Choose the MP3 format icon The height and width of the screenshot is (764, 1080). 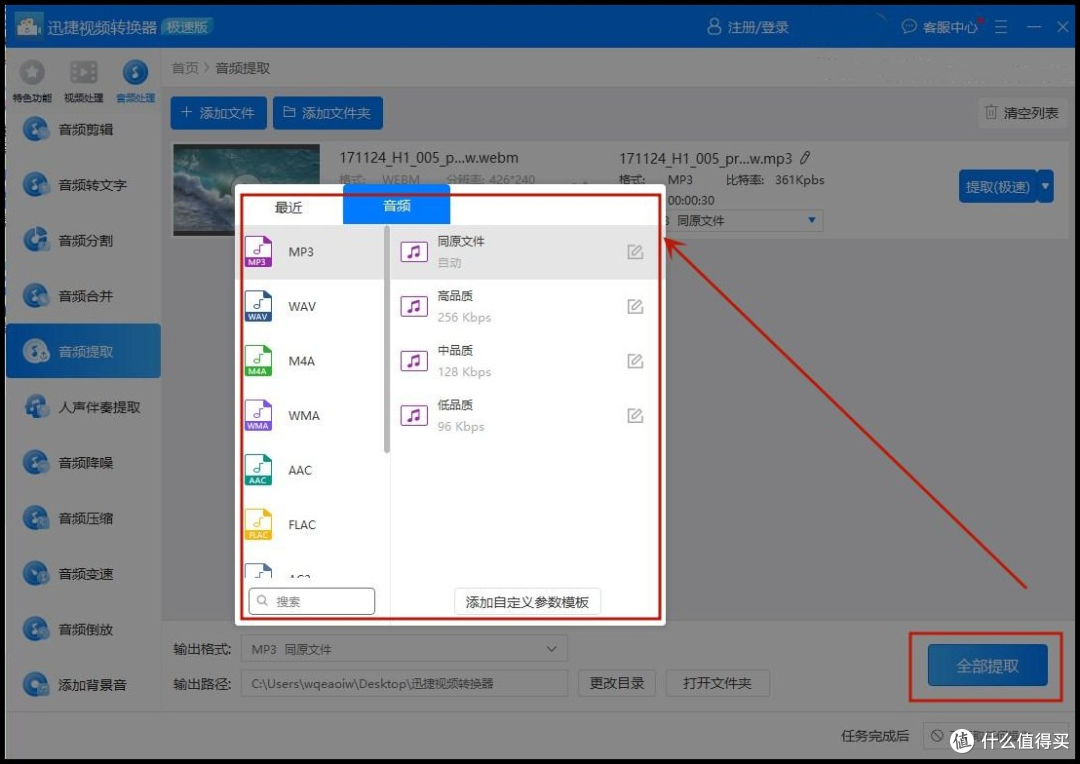tap(258, 251)
